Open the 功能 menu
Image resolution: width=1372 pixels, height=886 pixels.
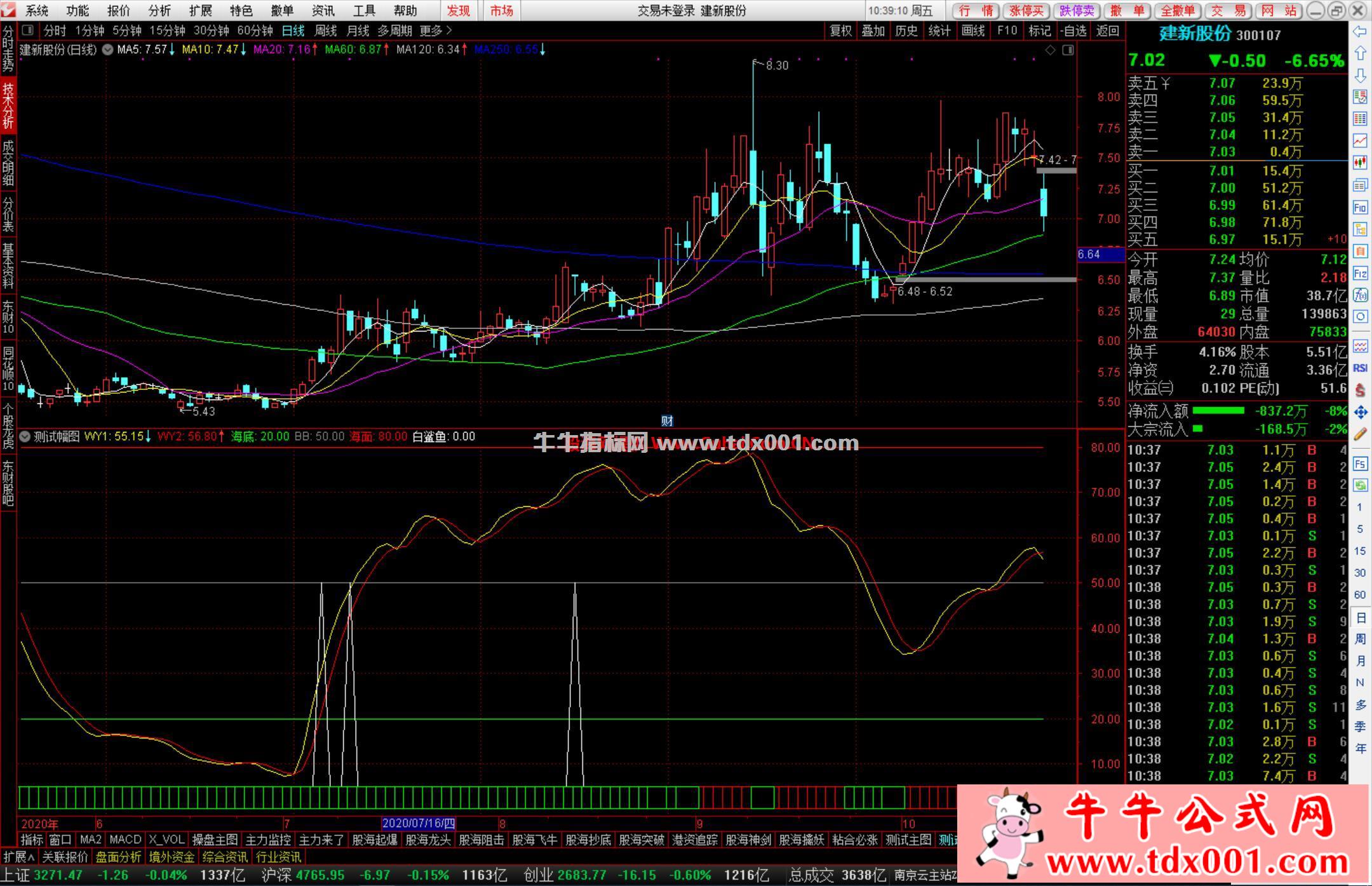[x=77, y=11]
